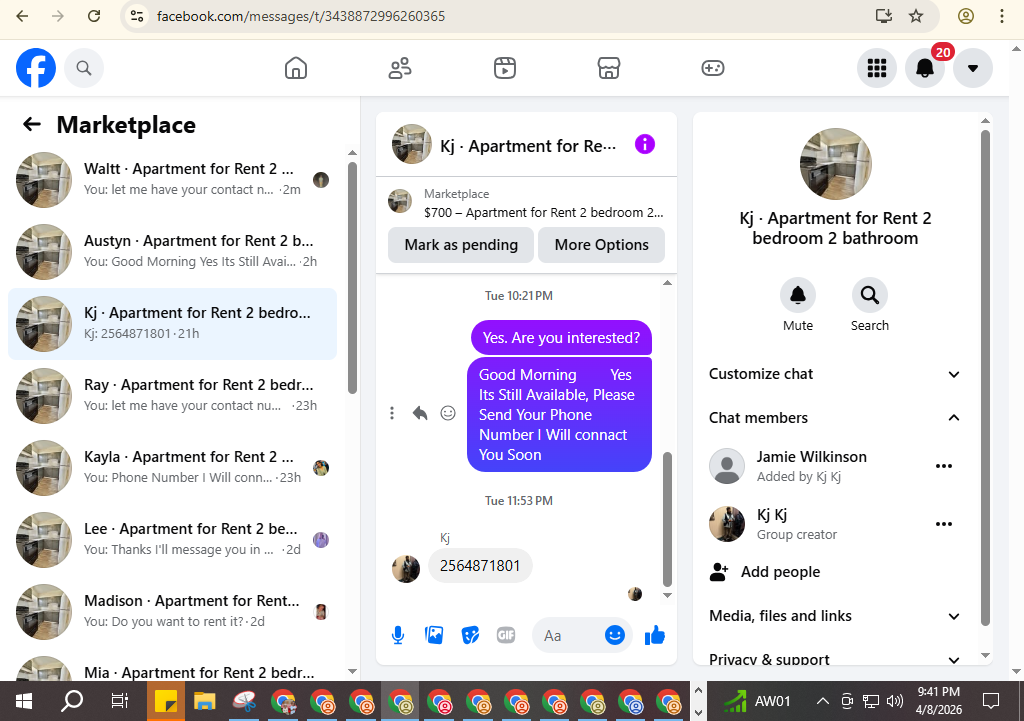Open the nine-dot Menu grid

pyautogui.click(x=876, y=68)
